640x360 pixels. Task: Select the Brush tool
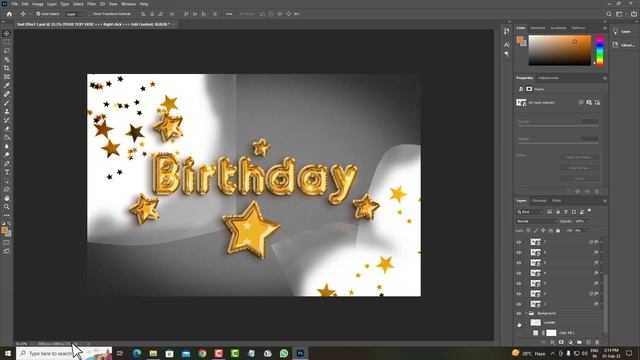(7, 102)
